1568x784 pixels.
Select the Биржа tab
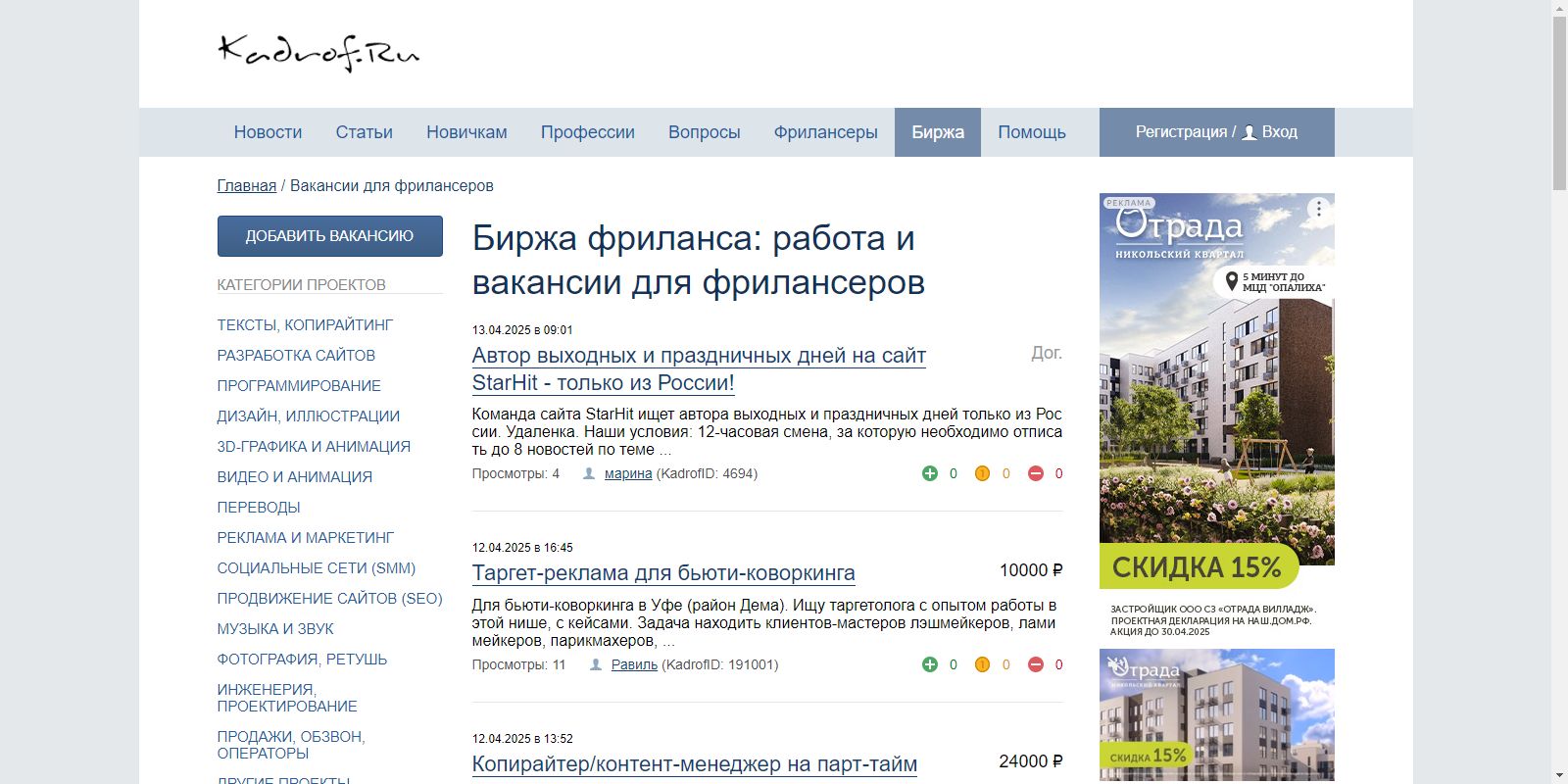coord(938,132)
